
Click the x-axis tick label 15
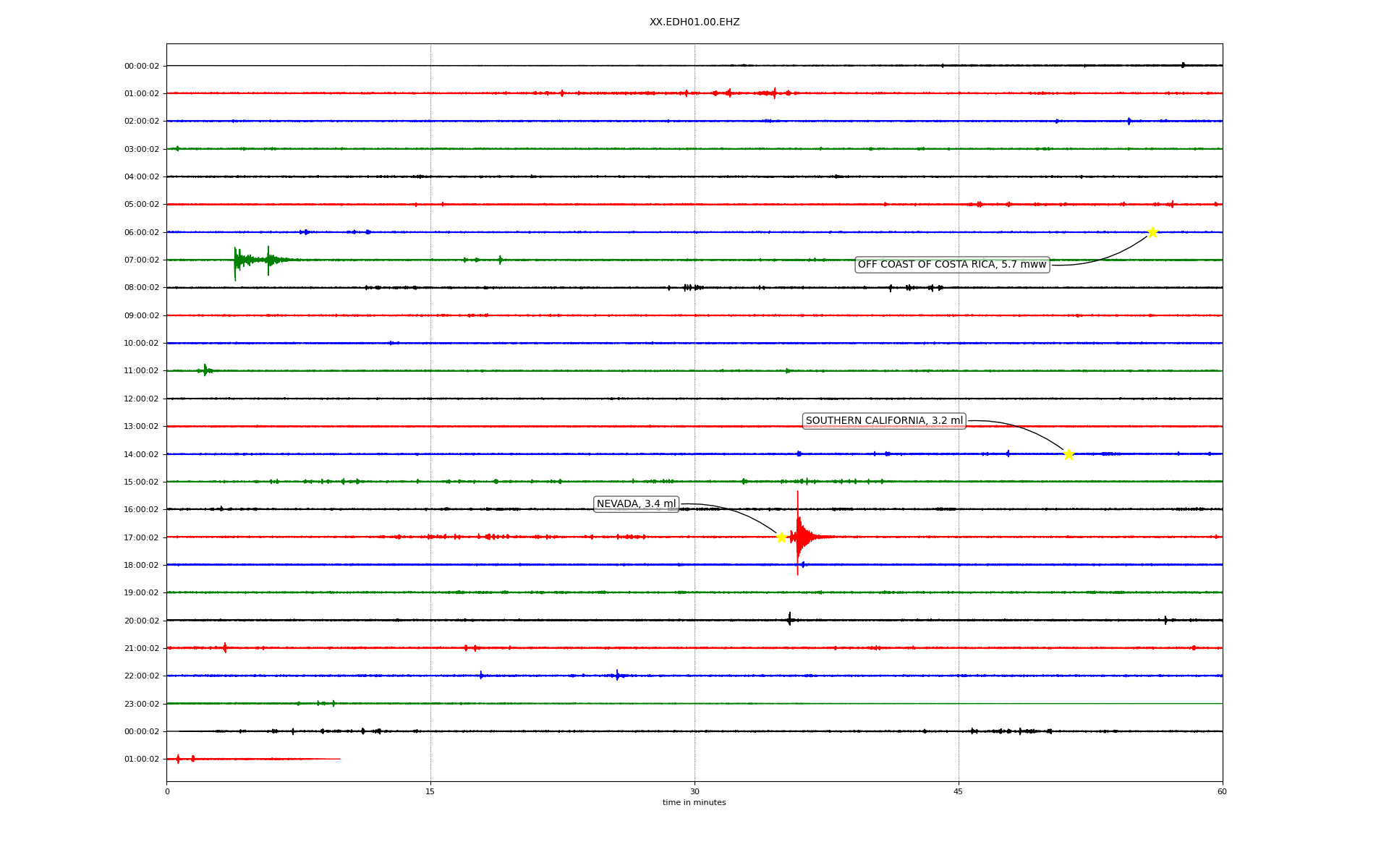click(x=430, y=791)
